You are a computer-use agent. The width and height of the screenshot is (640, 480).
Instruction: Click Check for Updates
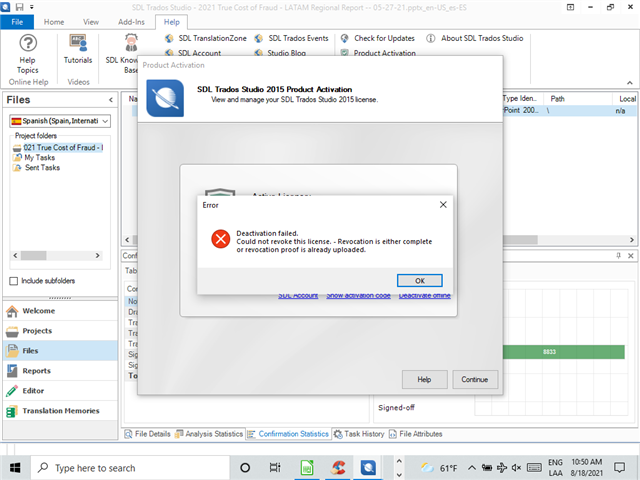pos(378,38)
